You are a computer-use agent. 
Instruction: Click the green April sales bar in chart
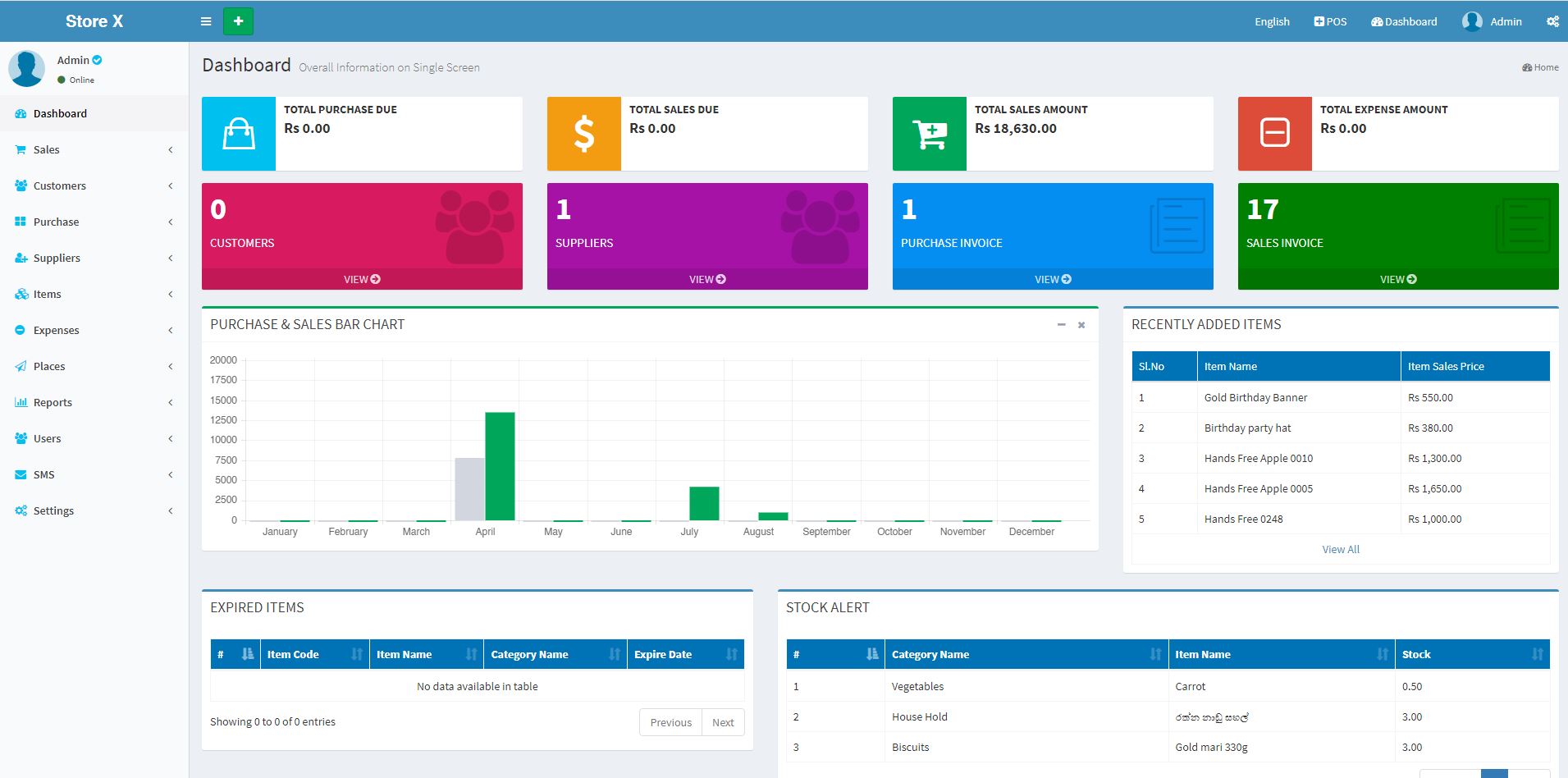pyautogui.click(x=500, y=466)
